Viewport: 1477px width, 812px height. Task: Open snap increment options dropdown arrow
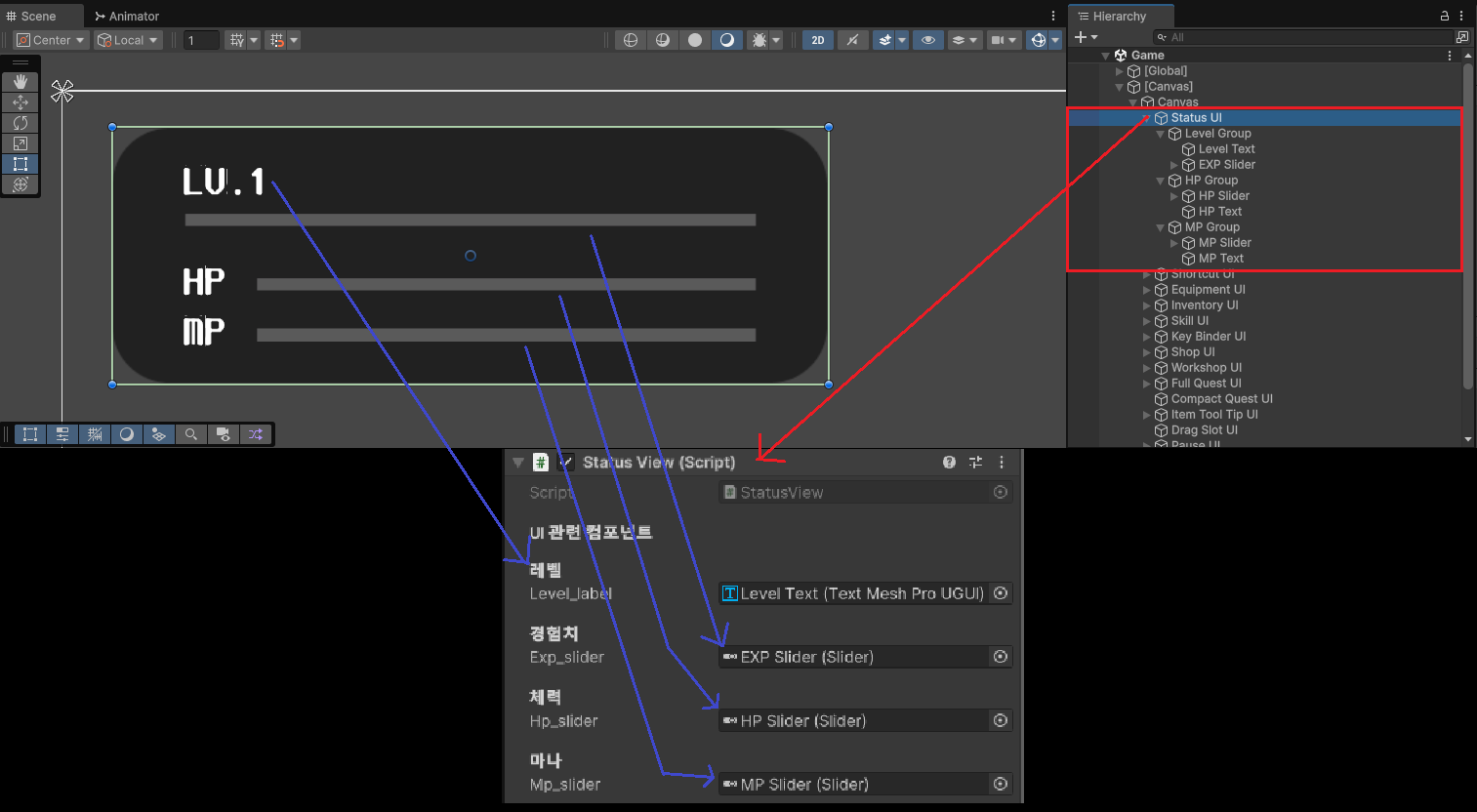click(x=294, y=40)
